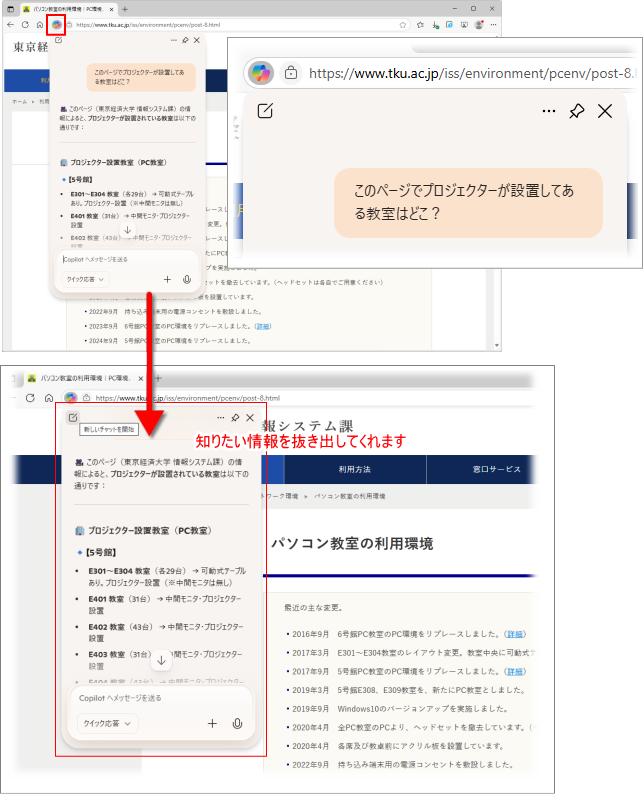Go to home in the bottom browser
This screenshot has height=794, width=643.
[x=49, y=398]
